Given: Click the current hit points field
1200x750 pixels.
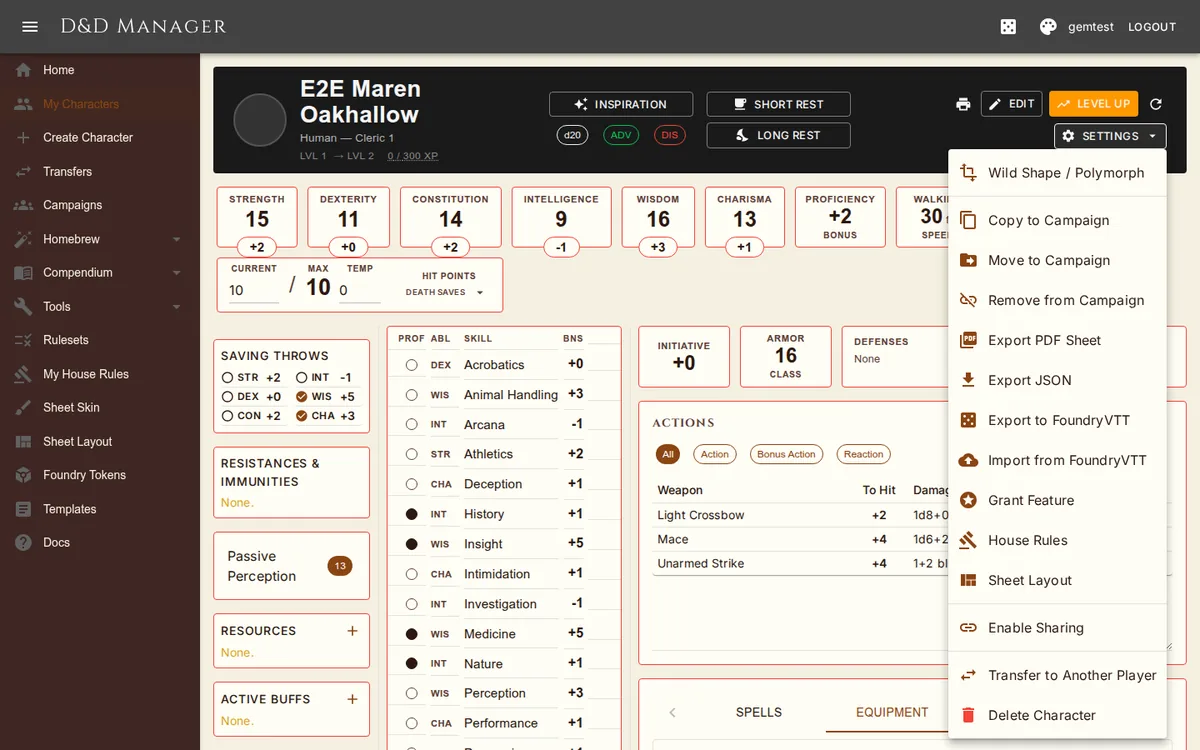Looking at the screenshot, I should (253, 291).
